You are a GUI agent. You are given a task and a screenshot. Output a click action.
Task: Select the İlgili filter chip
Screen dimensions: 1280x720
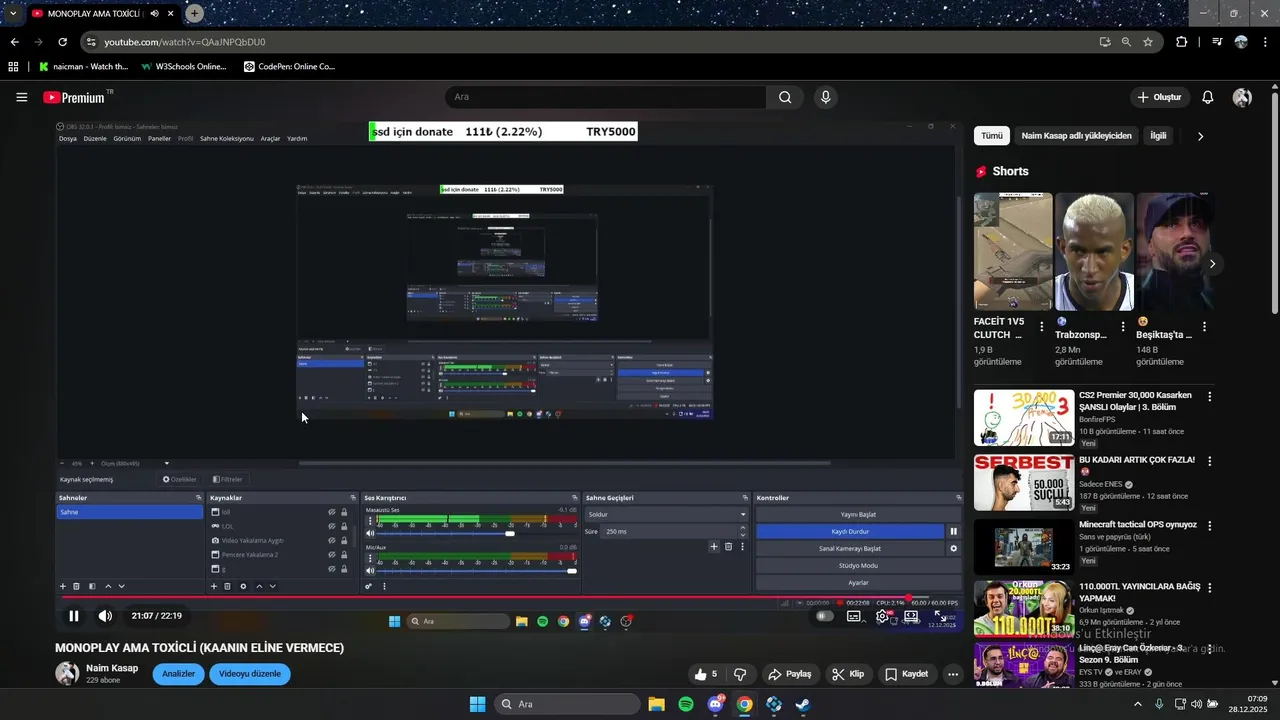tap(1158, 136)
